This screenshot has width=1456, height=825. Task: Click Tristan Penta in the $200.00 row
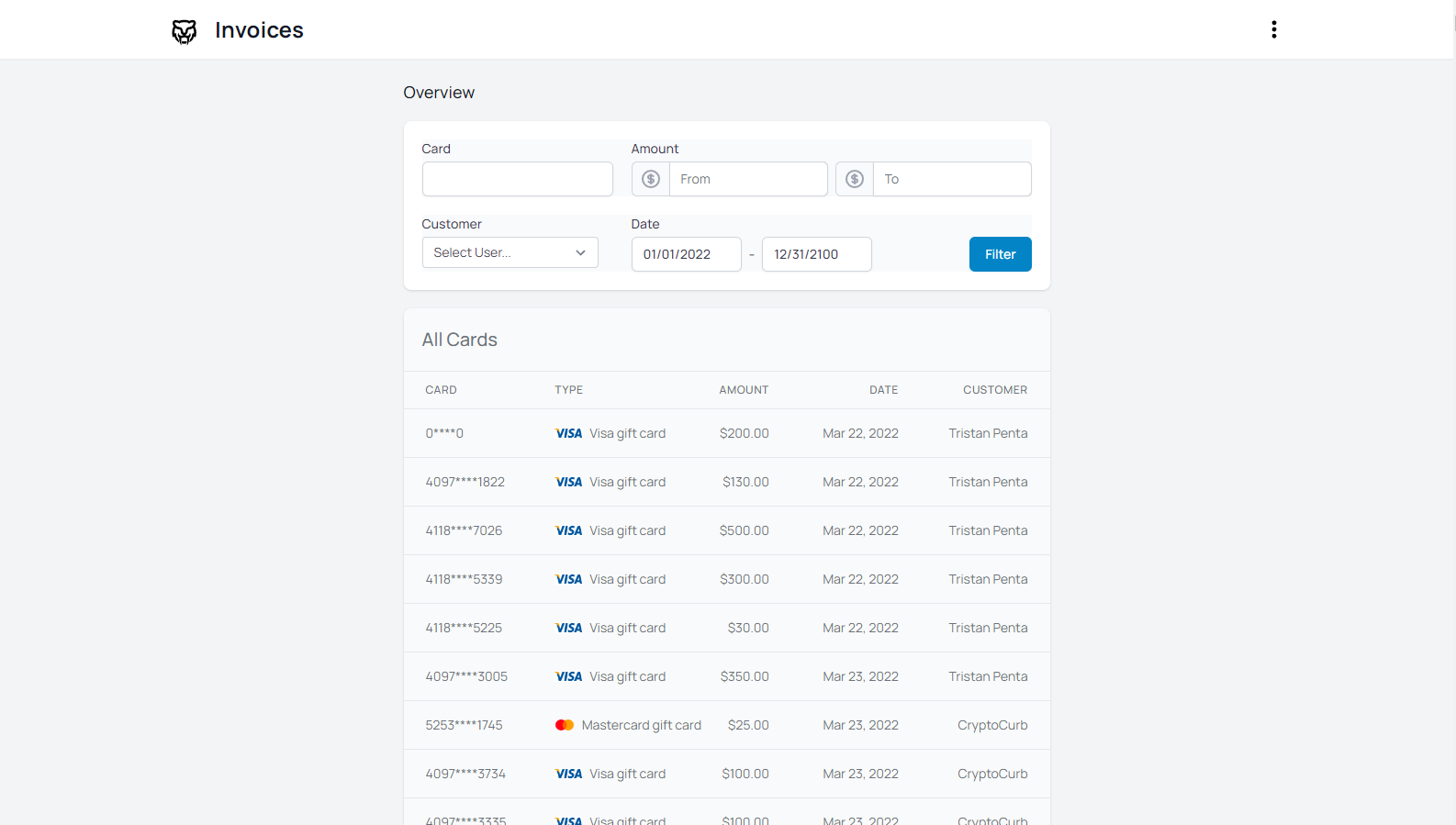point(988,433)
